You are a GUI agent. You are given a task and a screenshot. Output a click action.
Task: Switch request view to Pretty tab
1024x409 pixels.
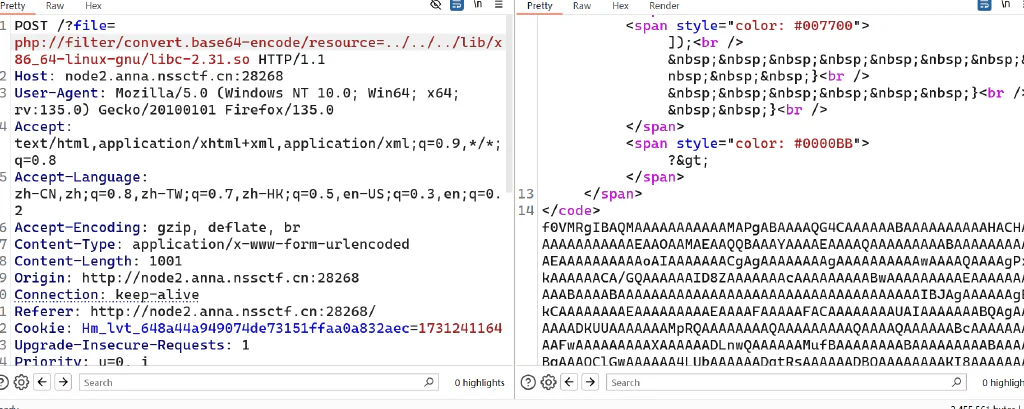[13, 5]
